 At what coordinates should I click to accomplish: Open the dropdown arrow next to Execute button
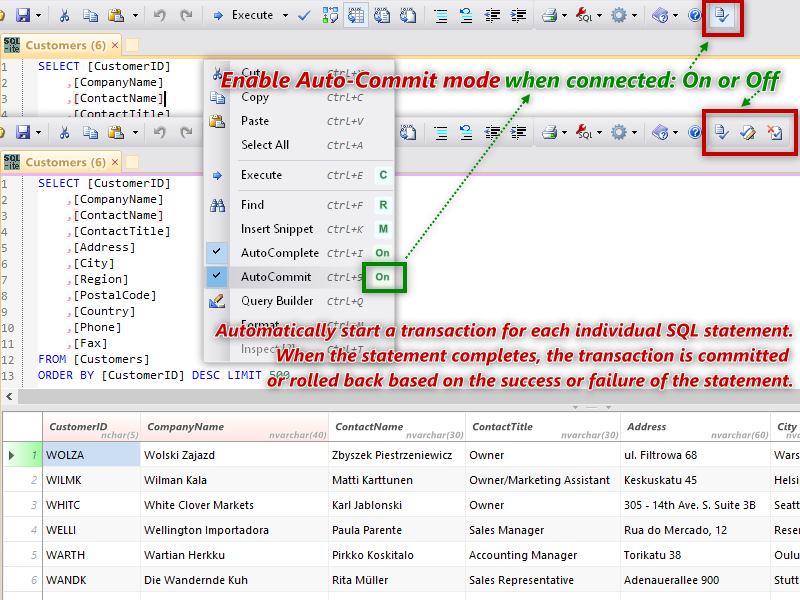point(285,15)
